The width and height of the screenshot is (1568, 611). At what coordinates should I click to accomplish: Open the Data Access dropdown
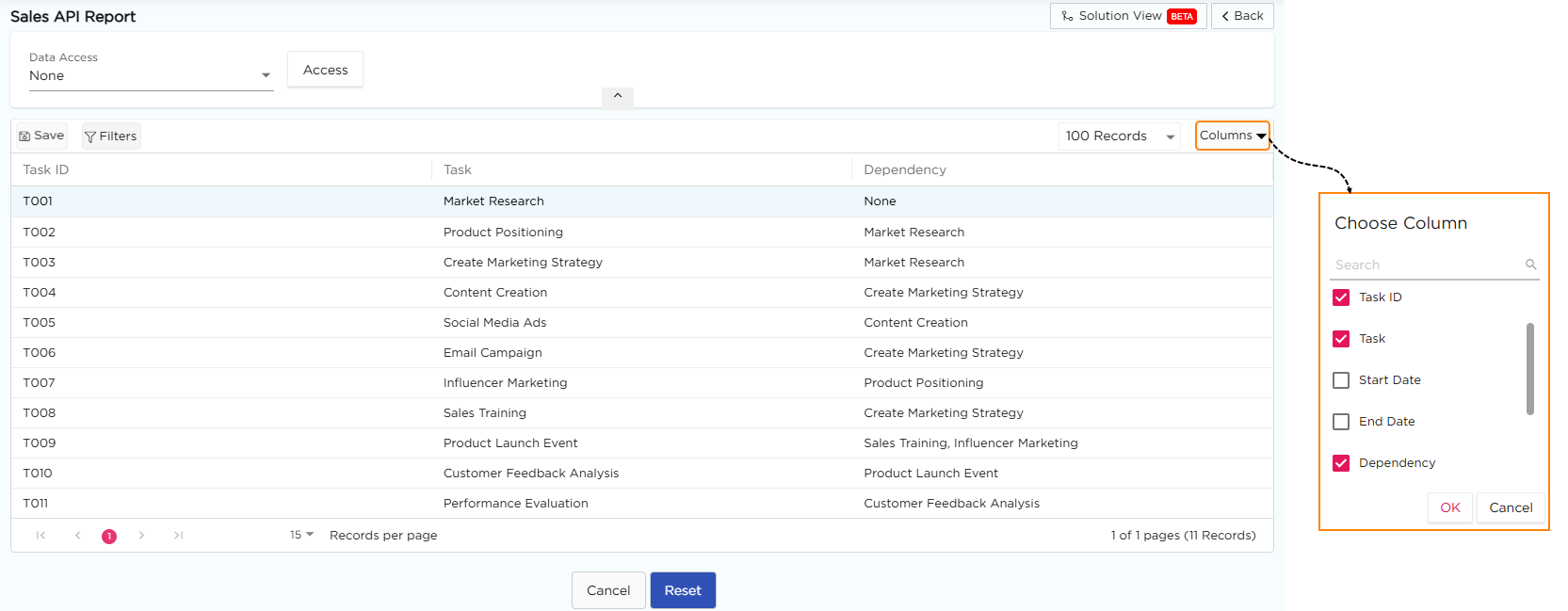(151, 75)
